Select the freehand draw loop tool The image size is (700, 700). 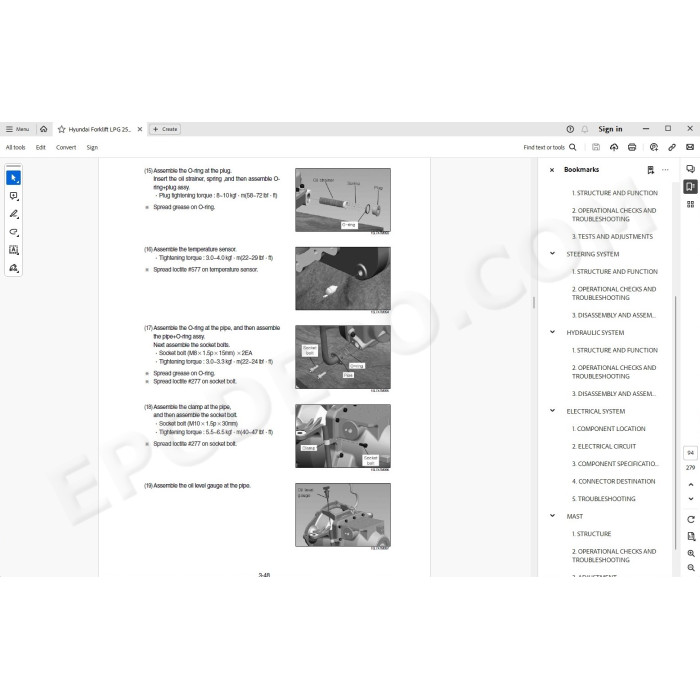[x=13, y=232]
